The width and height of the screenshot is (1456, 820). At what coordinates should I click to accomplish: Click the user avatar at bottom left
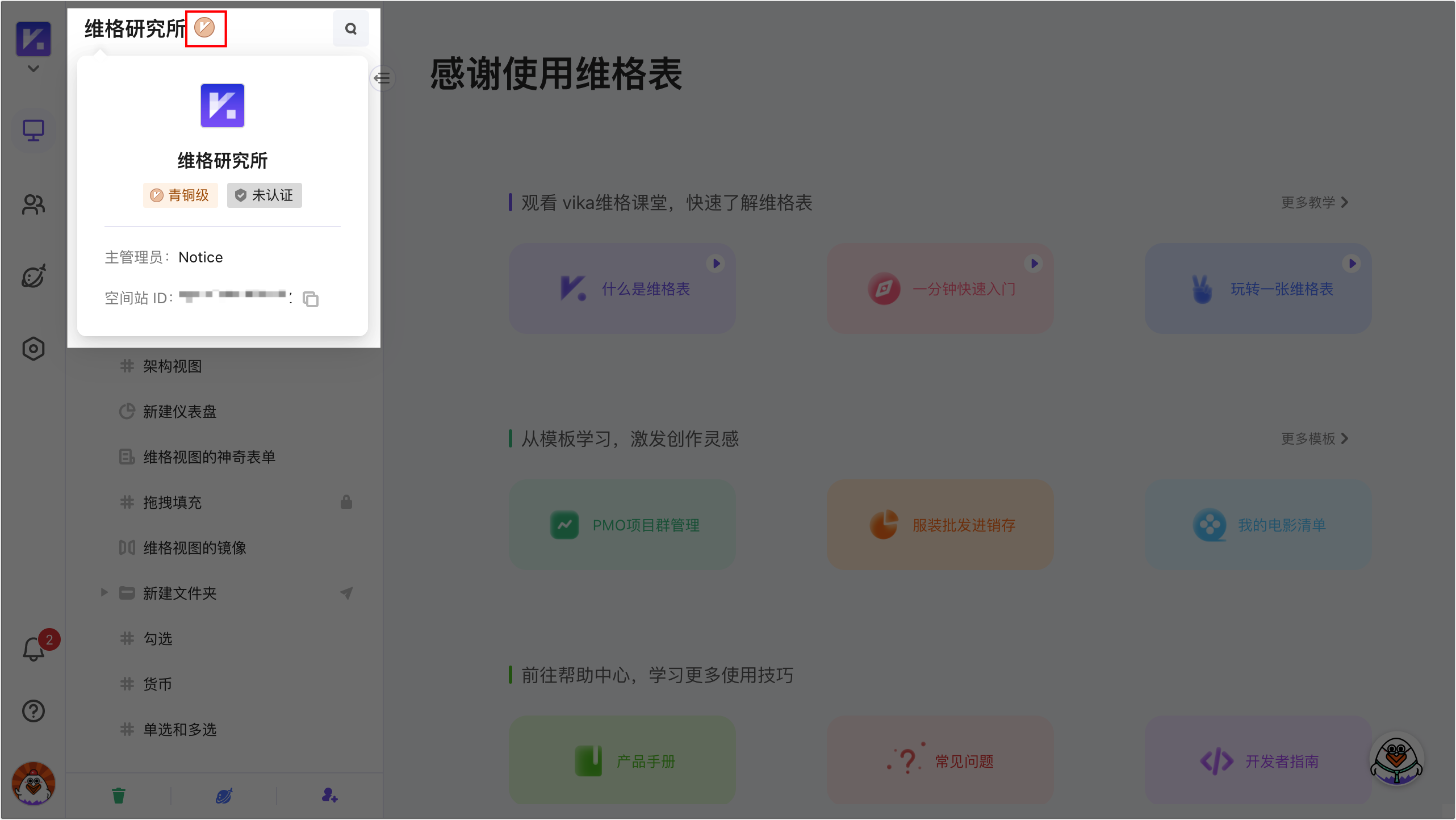coord(34,784)
